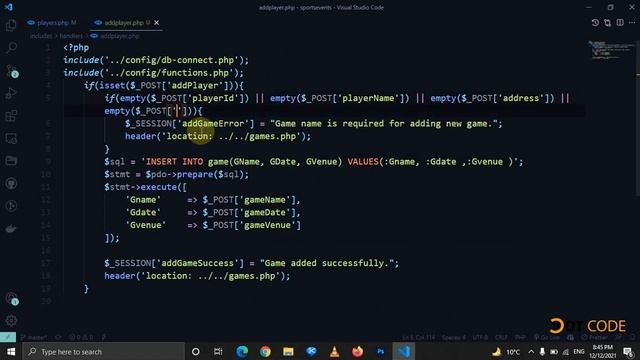
Task: Change CRLF line ending setting
Action: [501, 337]
